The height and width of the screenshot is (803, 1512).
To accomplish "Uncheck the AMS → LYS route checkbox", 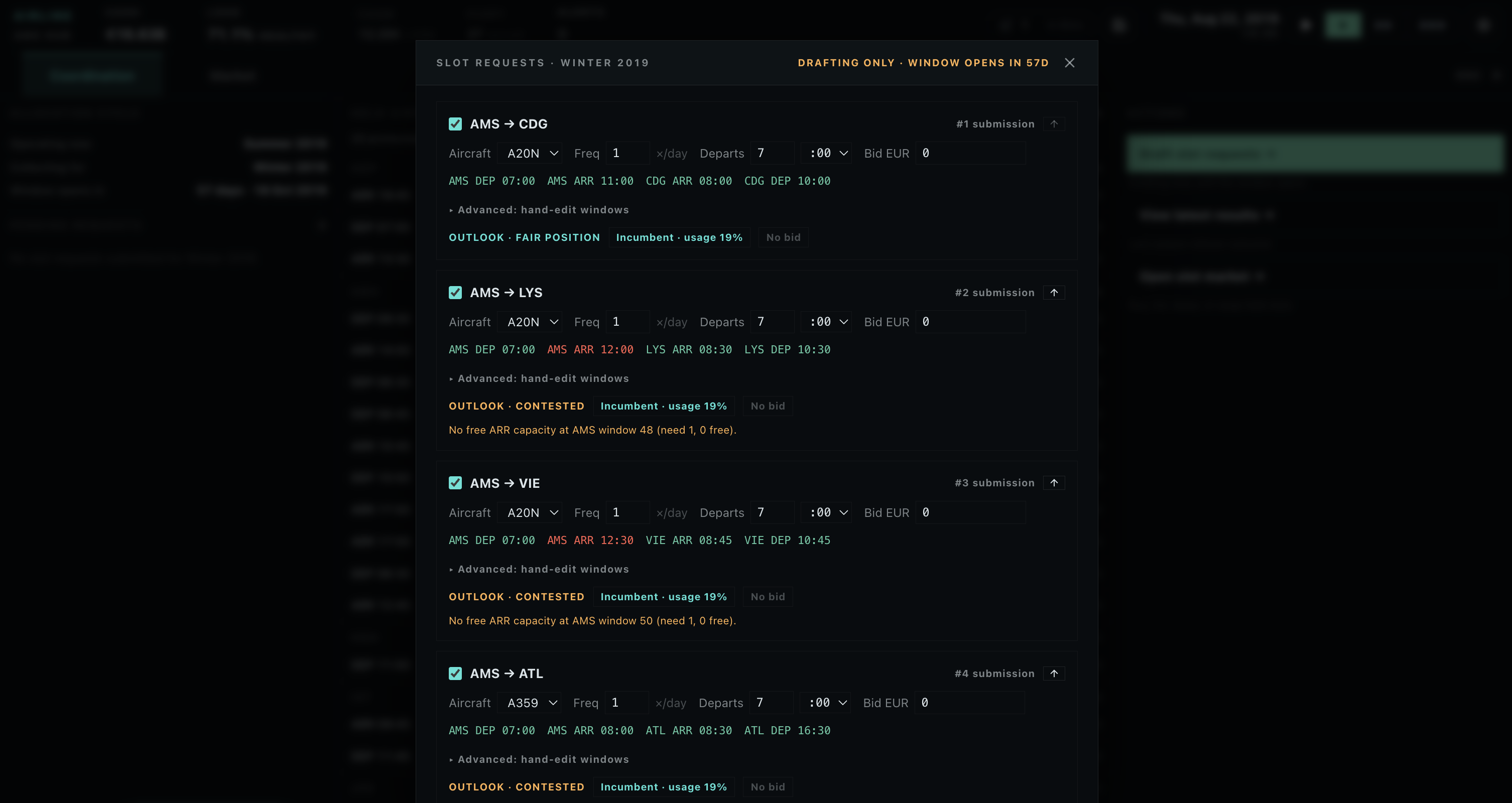I will (x=455, y=292).
